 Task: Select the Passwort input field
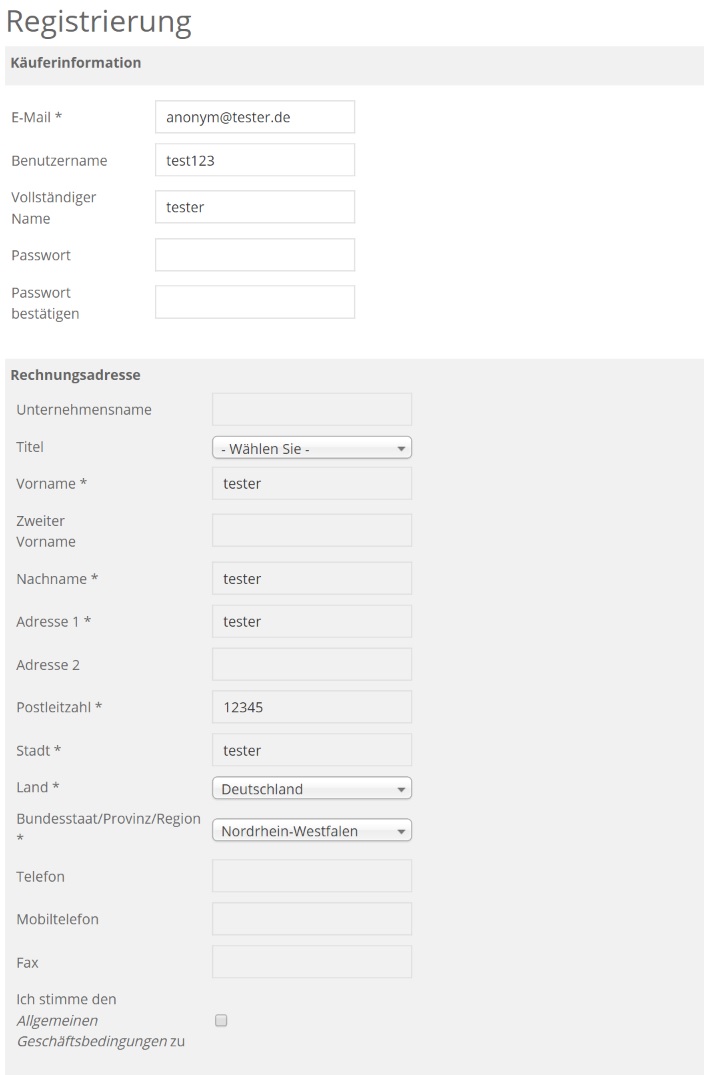(x=255, y=254)
